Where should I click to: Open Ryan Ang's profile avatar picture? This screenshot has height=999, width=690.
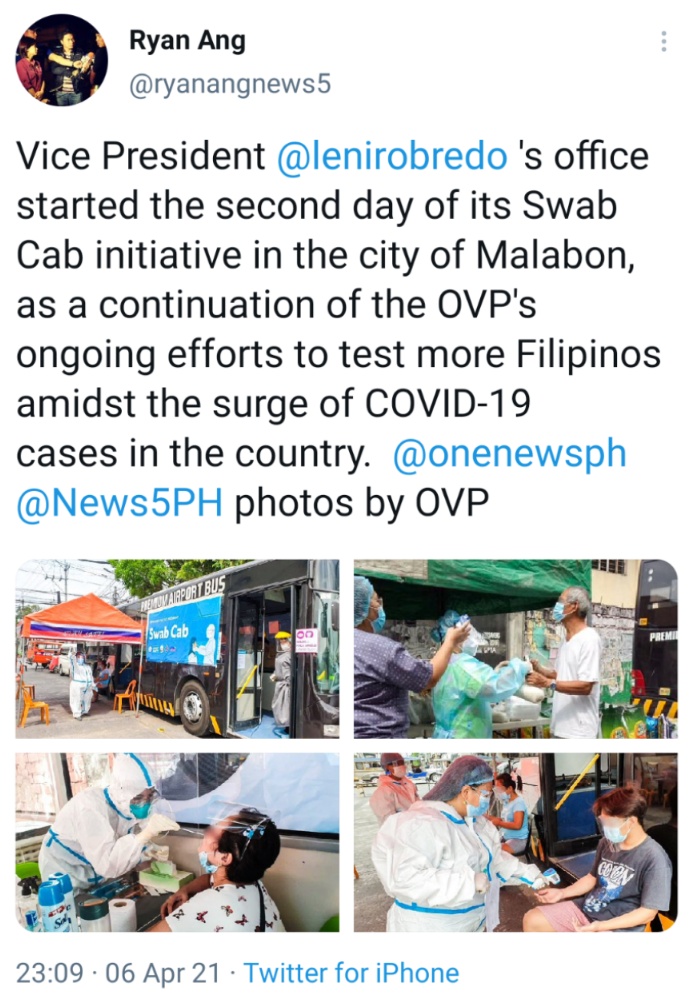(61, 60)
